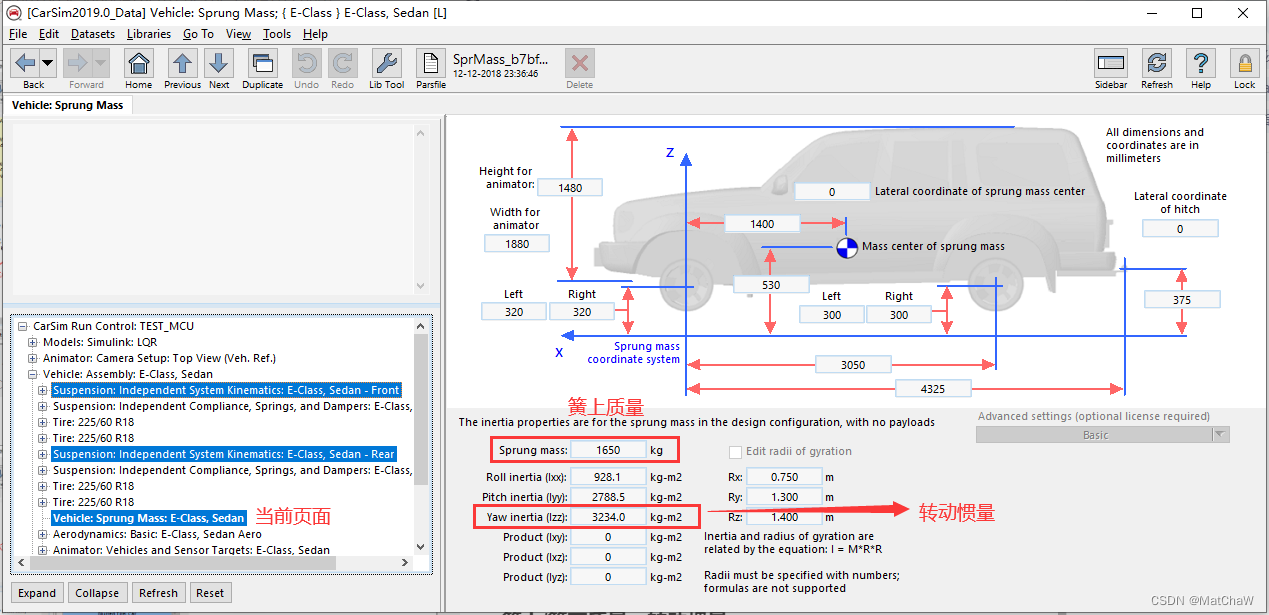
Task: Click the Collapse button below the tree
Action: coord(97,593)
